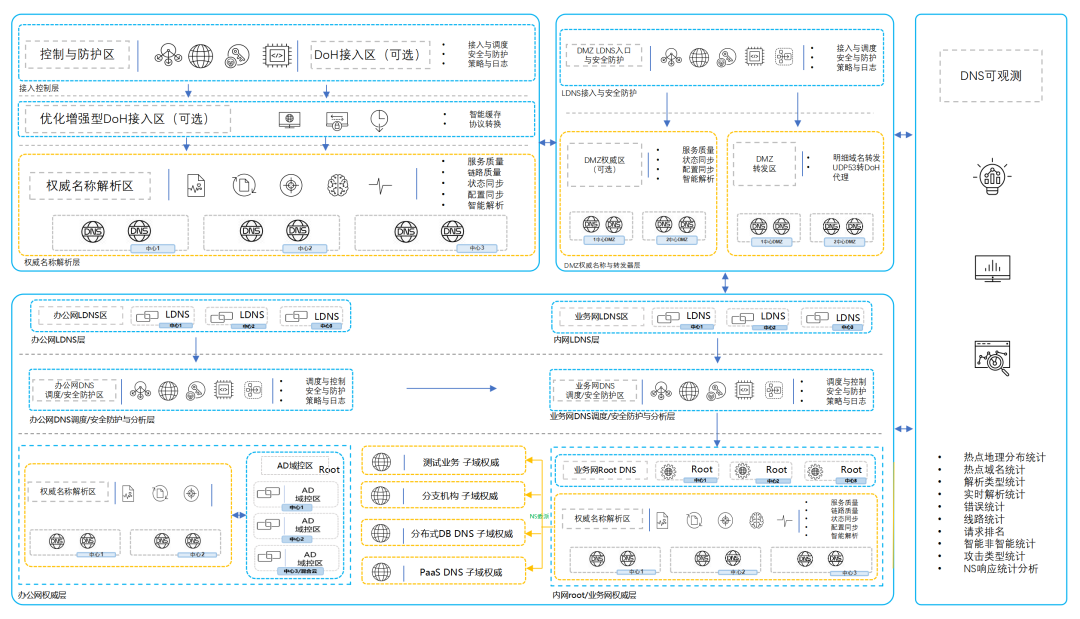Click the clock icon in 优化增强型DoH接入区 row

(x=379, y=119)
